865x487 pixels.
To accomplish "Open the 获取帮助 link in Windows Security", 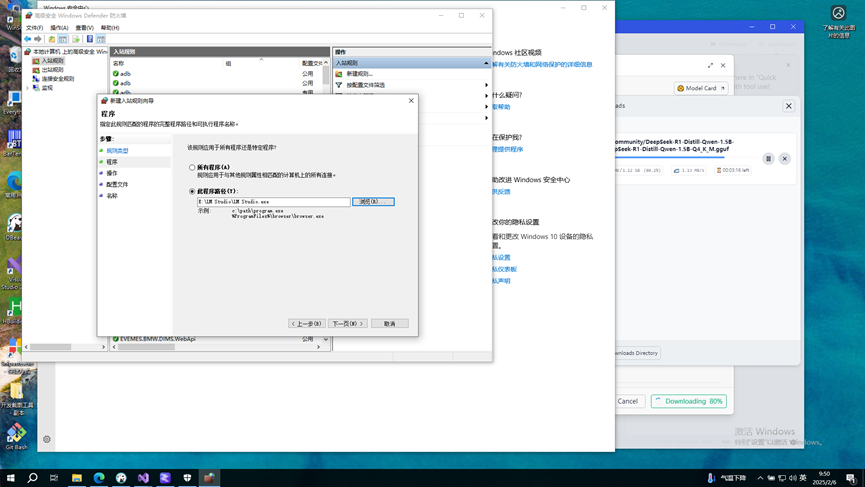I will pos(501,107).
